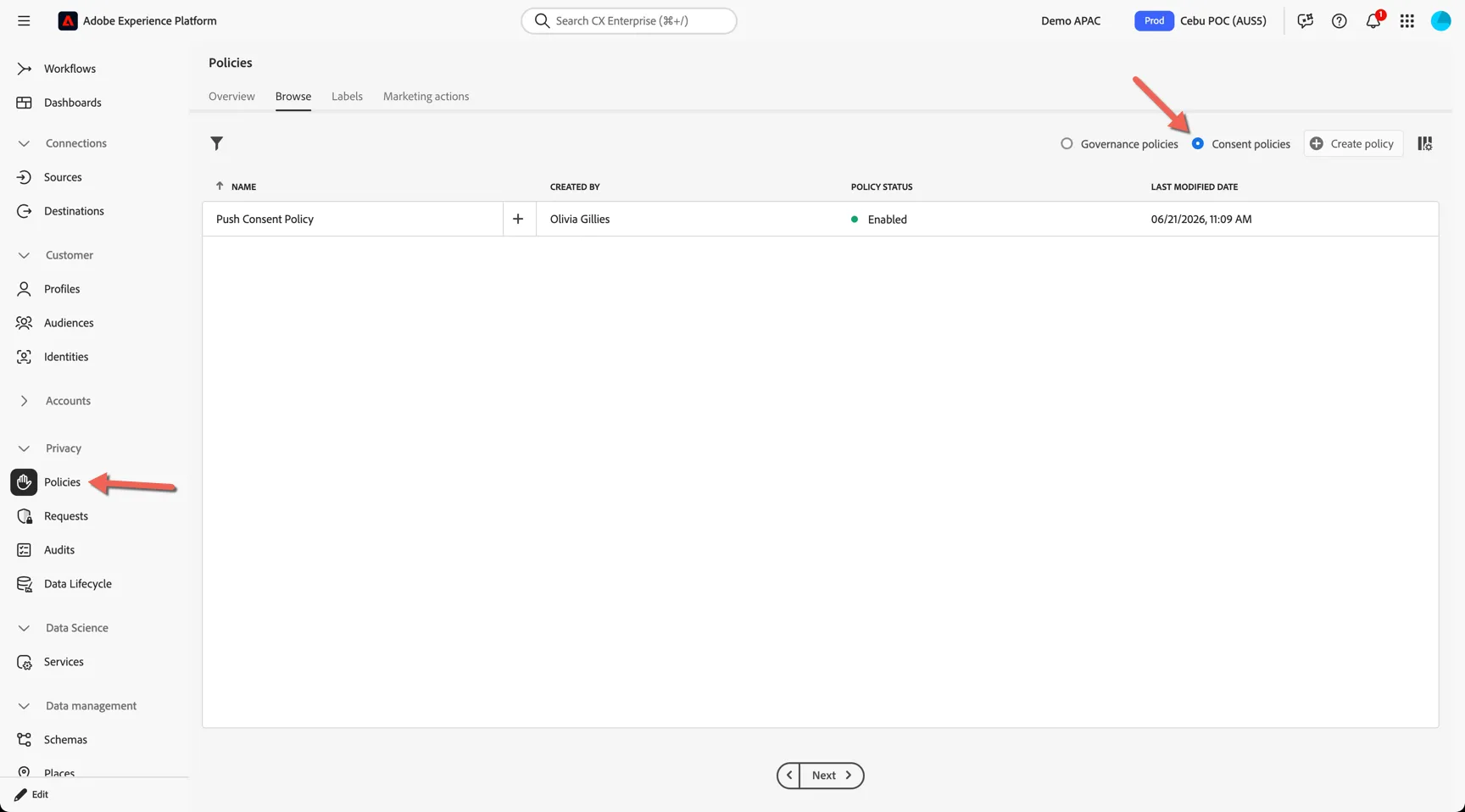Viewport: 1465px width, 812px height.
Task: Open Audits in sidebar
Action: pos(59,550)
